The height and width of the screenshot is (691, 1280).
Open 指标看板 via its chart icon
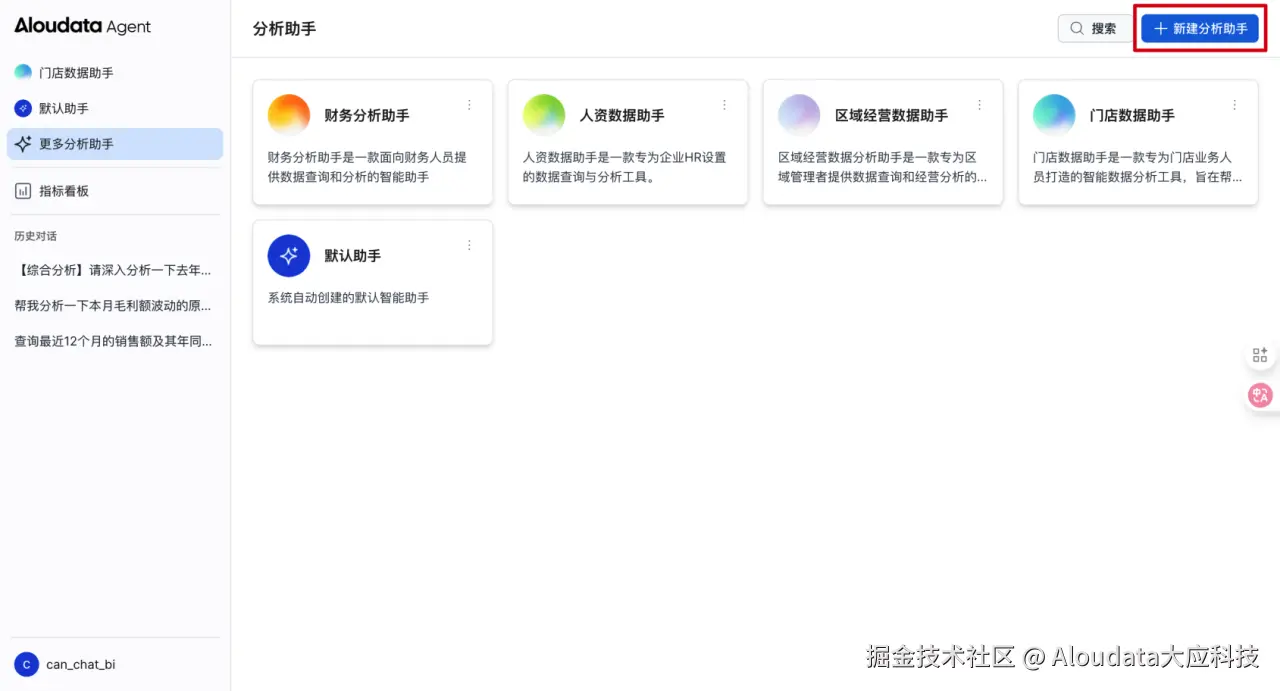tap(22, 190)
